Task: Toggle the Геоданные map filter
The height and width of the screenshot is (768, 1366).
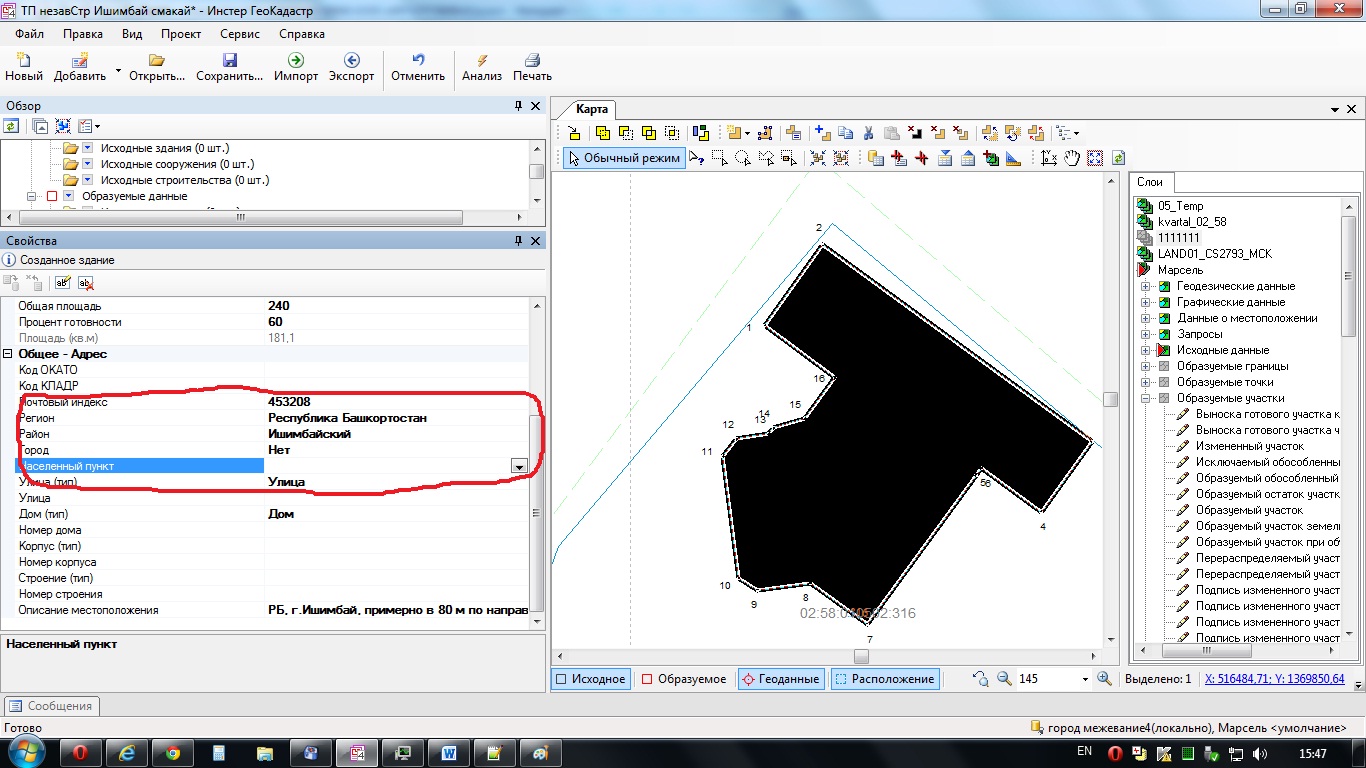Action: coord(780,679)
